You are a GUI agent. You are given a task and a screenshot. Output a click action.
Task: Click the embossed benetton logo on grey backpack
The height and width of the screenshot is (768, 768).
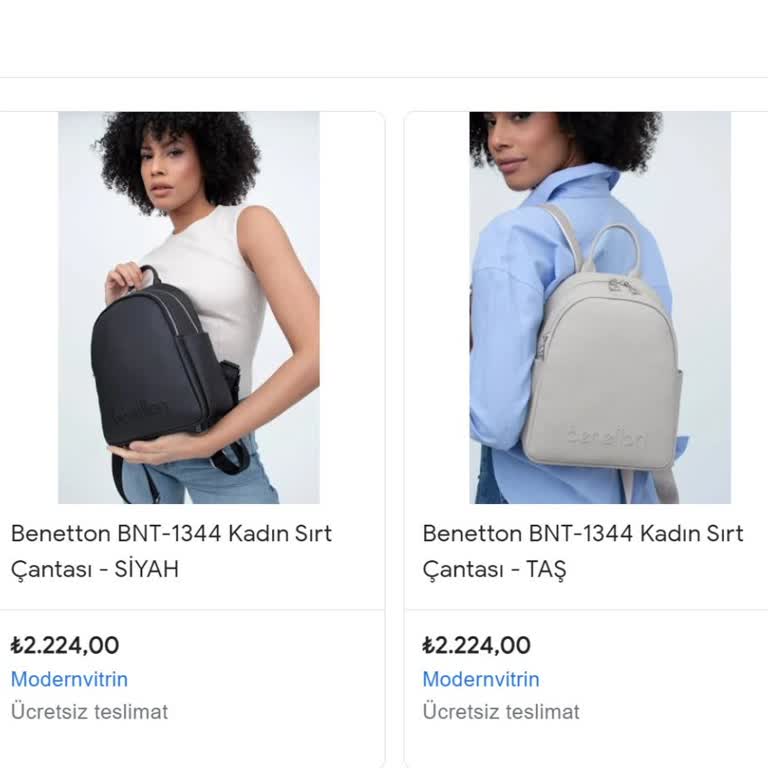click(606, 436)
